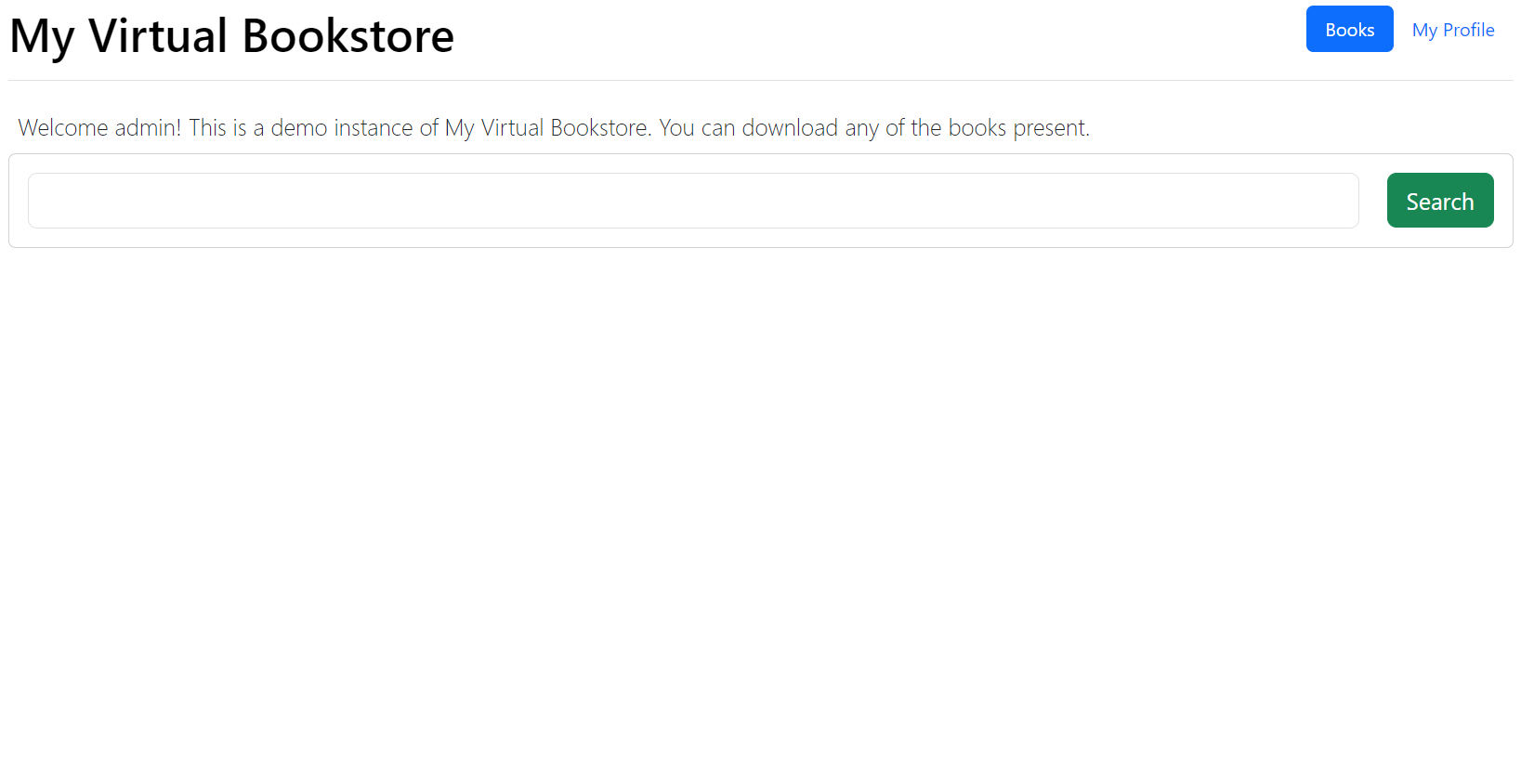Place cursor in the empty search box

(x=692, y=201)
